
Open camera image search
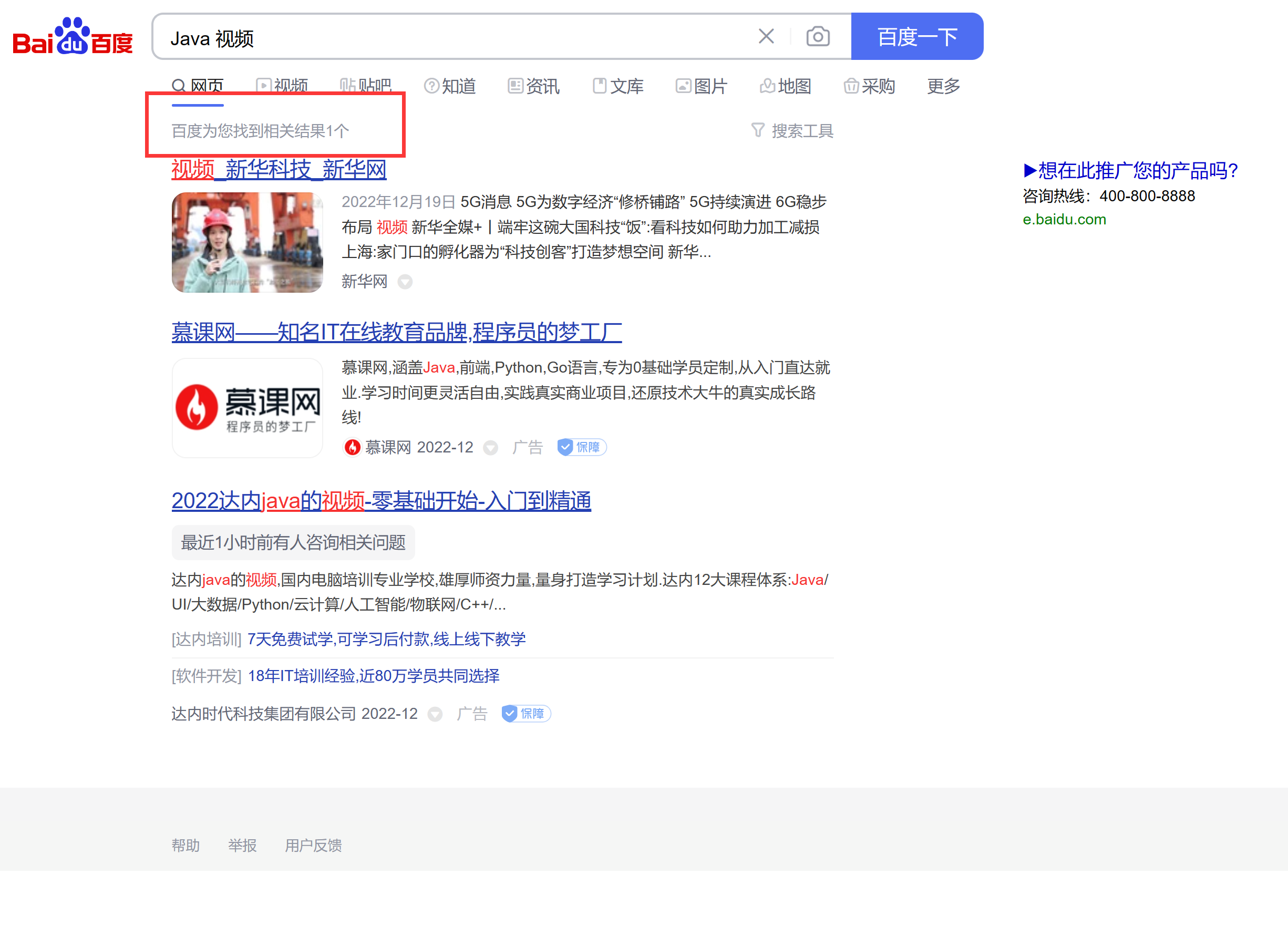click(818, 37)
